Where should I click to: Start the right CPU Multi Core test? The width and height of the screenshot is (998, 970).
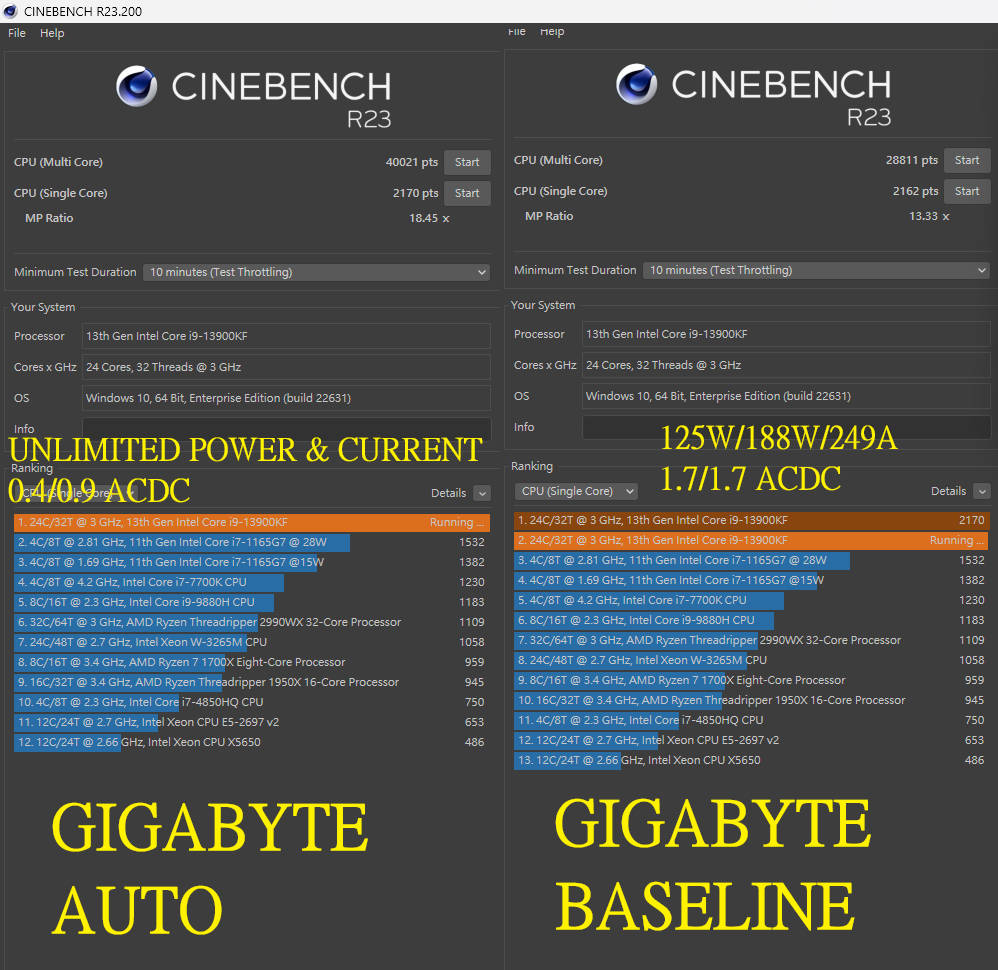(x=966, y=160)
